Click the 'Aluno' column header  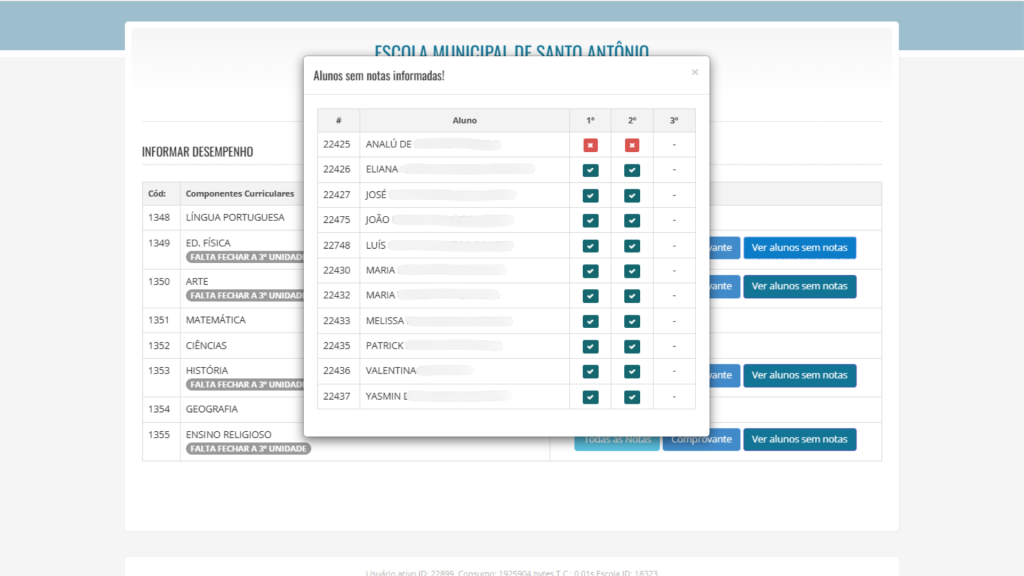[464, 120]
